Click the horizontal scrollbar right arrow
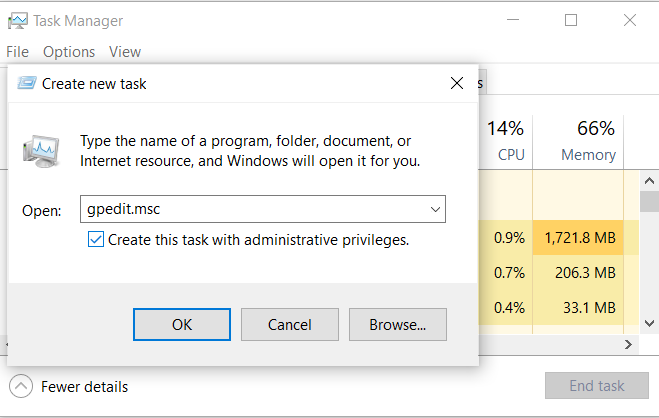 [x=628, y=344]
